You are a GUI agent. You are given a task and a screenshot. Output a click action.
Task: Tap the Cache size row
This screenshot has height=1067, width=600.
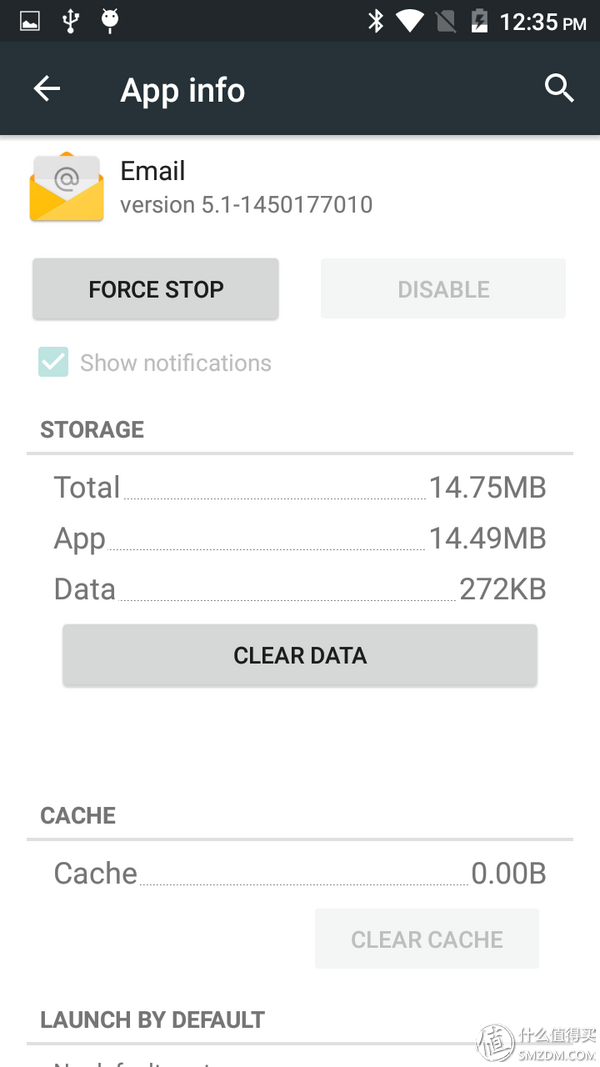pyautogui.click(x=300, y=873)
